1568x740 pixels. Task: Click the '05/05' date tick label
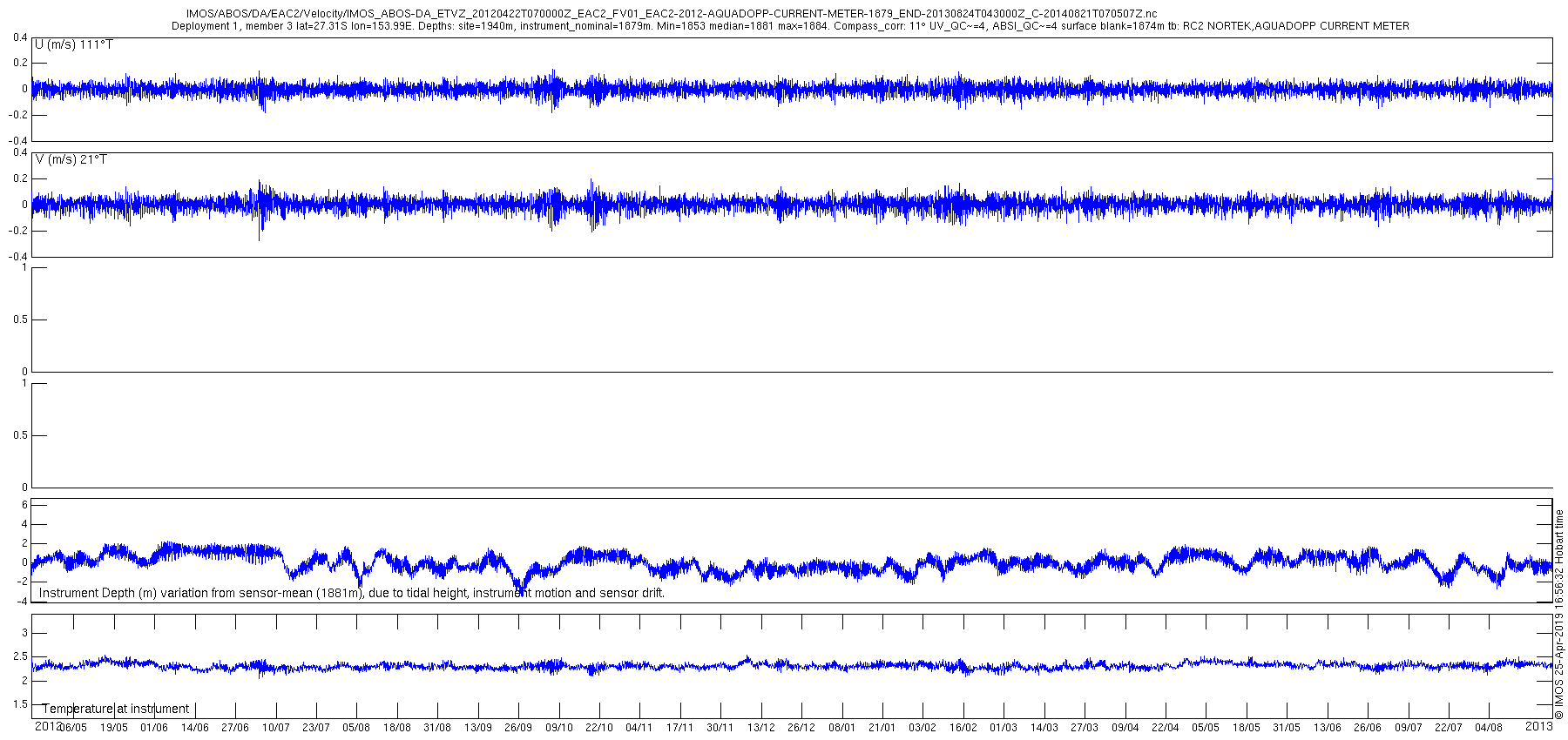(x=1206, y=728)
